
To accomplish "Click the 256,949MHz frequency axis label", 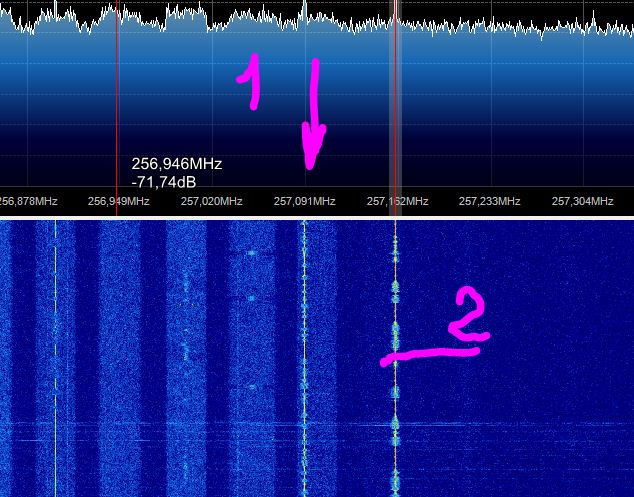I will tap(119, 201).
